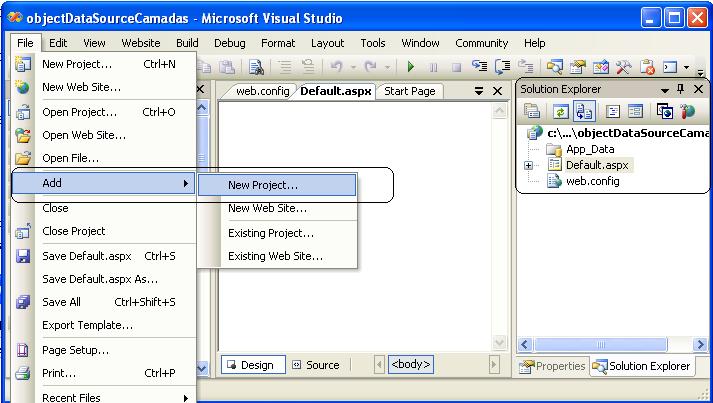Click the Solution Explorer scroll left arrow
The width and height of the screenshot is (713, 403).
tap(525, 344)
